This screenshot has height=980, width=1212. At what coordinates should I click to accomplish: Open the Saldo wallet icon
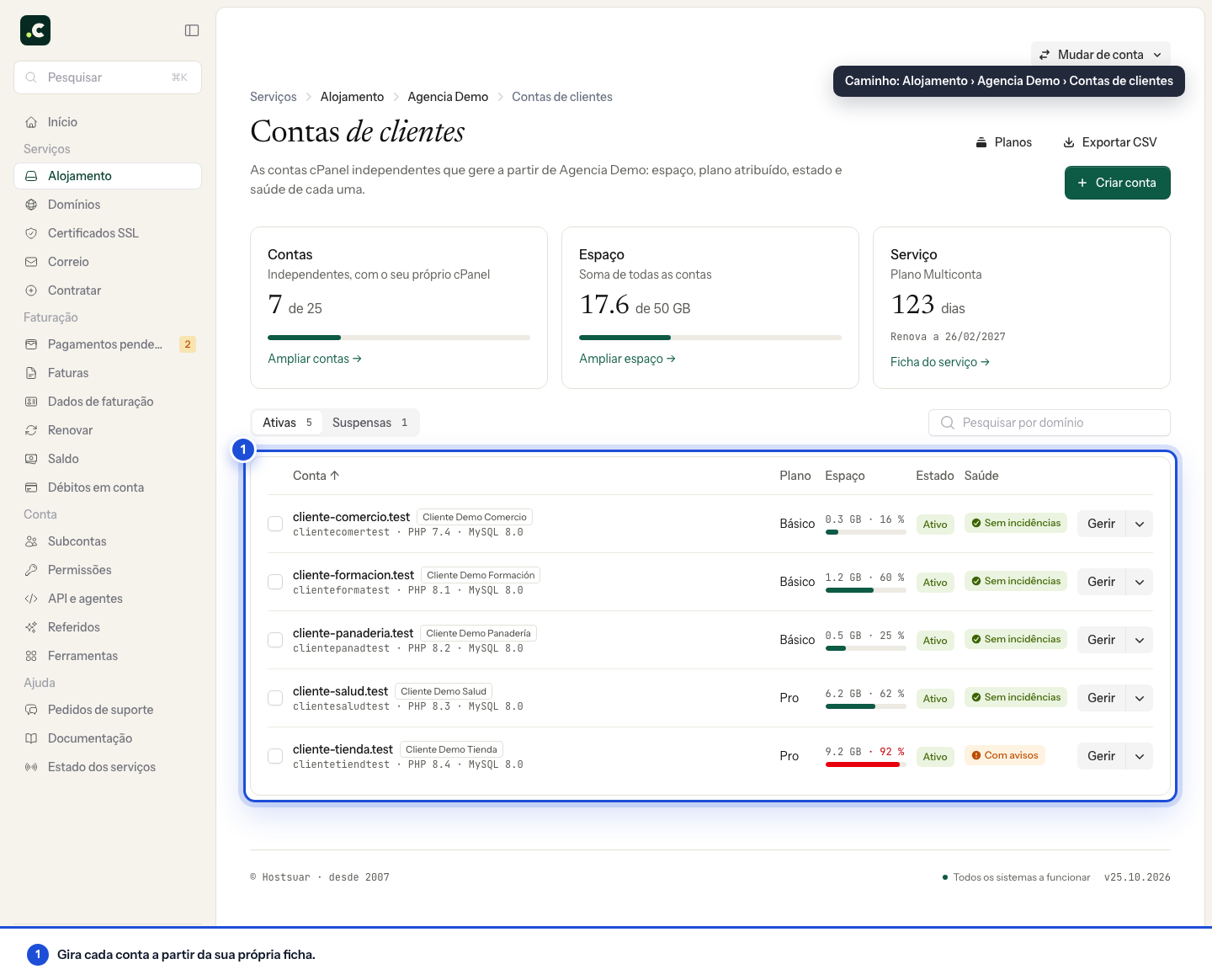coord(31,459)
